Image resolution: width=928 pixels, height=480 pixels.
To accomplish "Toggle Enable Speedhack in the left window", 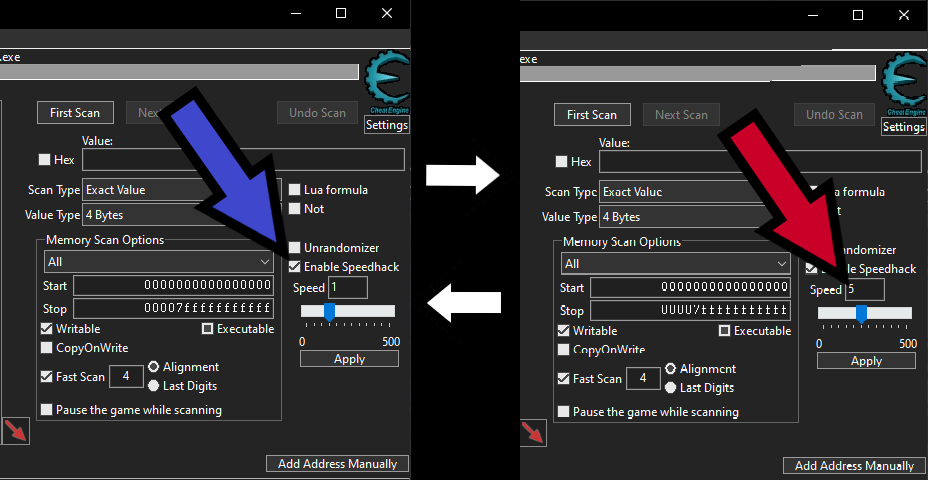I will point(295,267).
